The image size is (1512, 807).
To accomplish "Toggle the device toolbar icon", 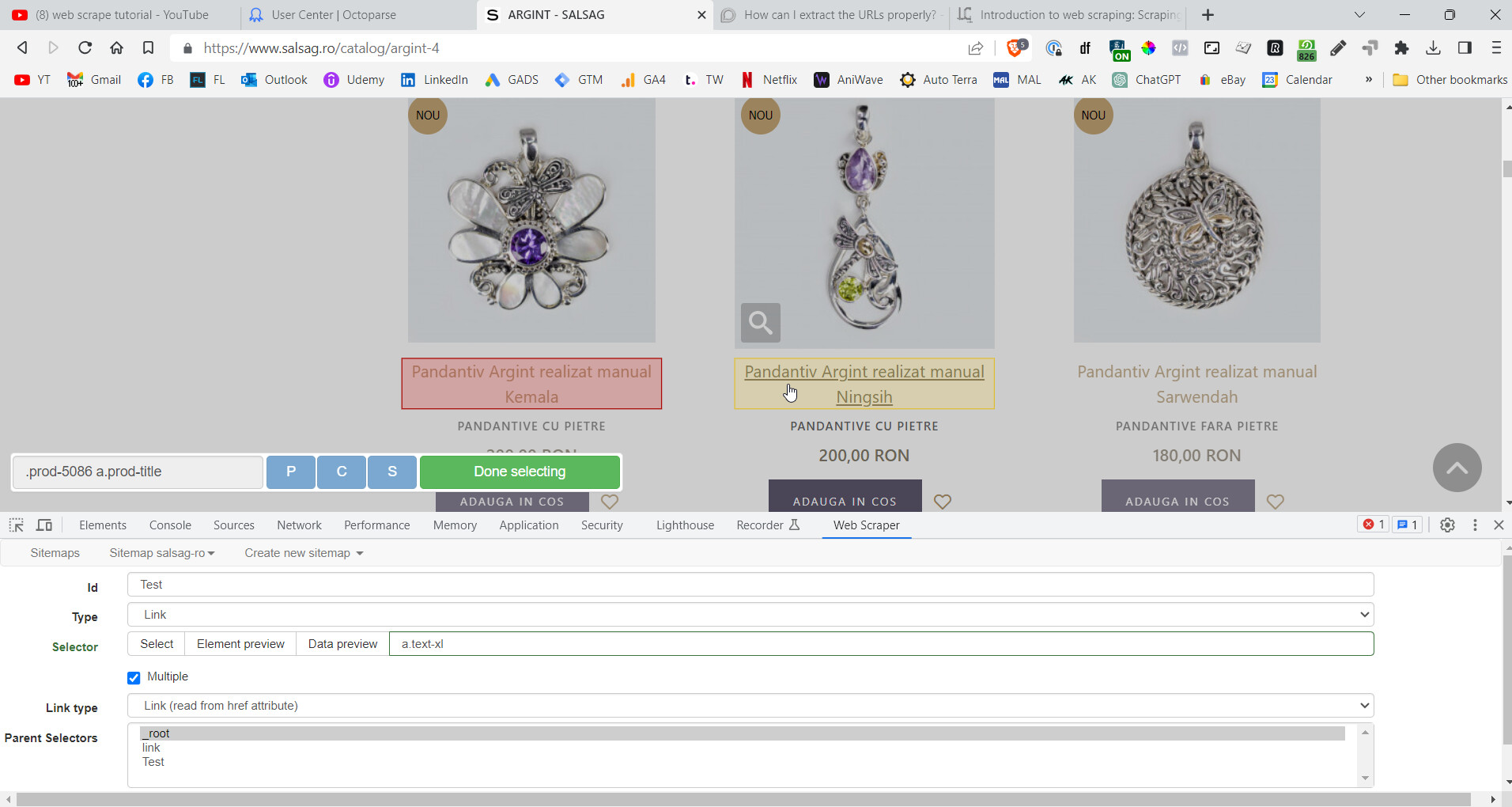I will (x=44, y=525).
